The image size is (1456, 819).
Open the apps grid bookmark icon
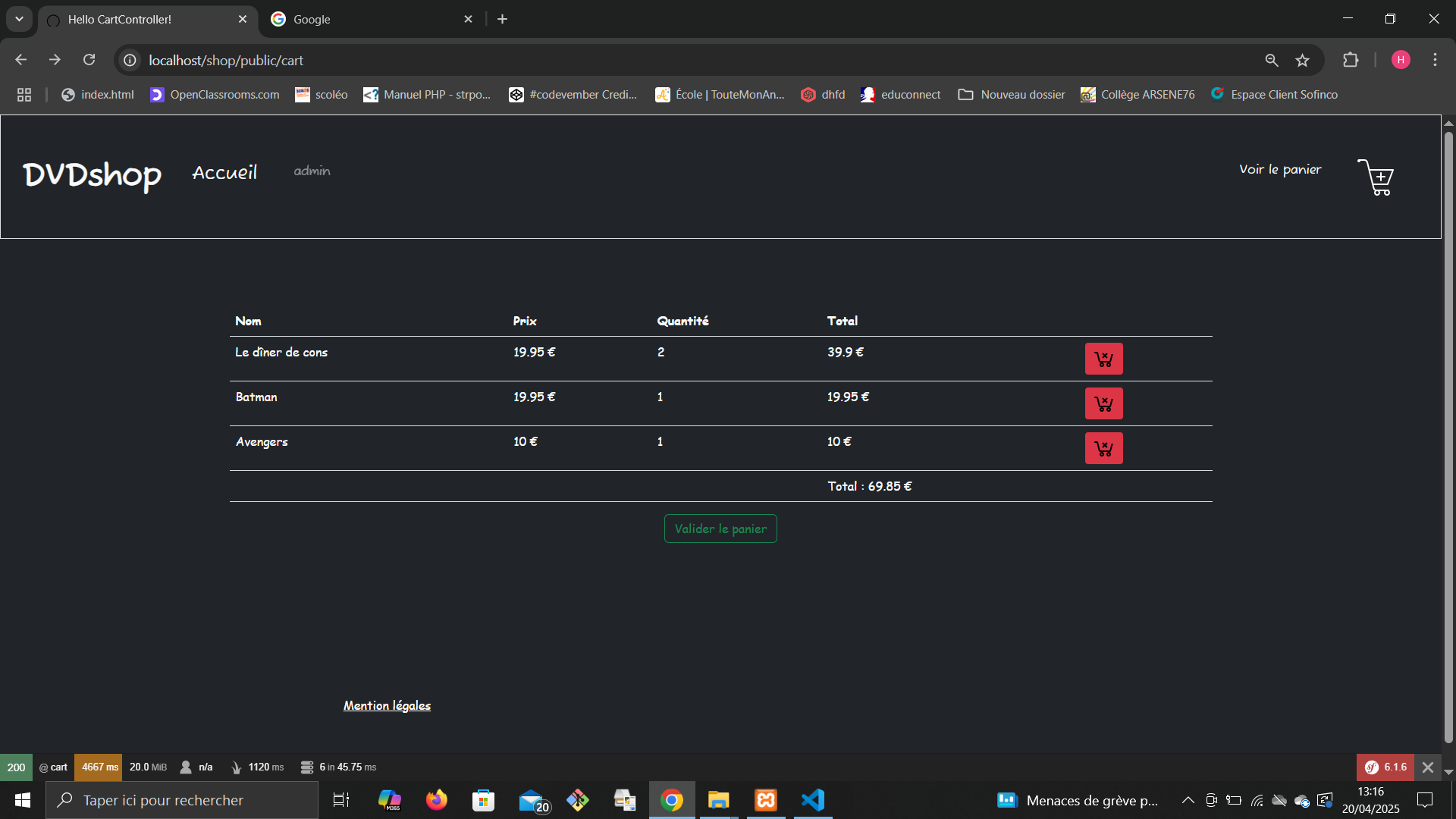pos(24,95)
